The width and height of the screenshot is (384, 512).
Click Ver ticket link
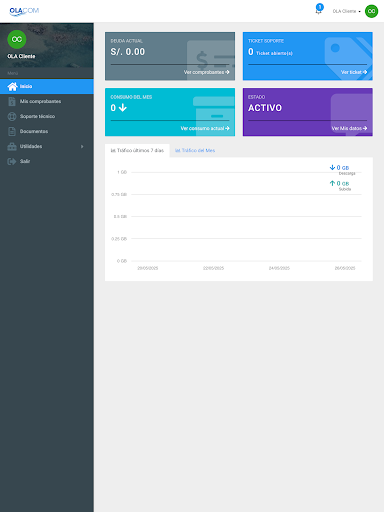click(354, 72)
